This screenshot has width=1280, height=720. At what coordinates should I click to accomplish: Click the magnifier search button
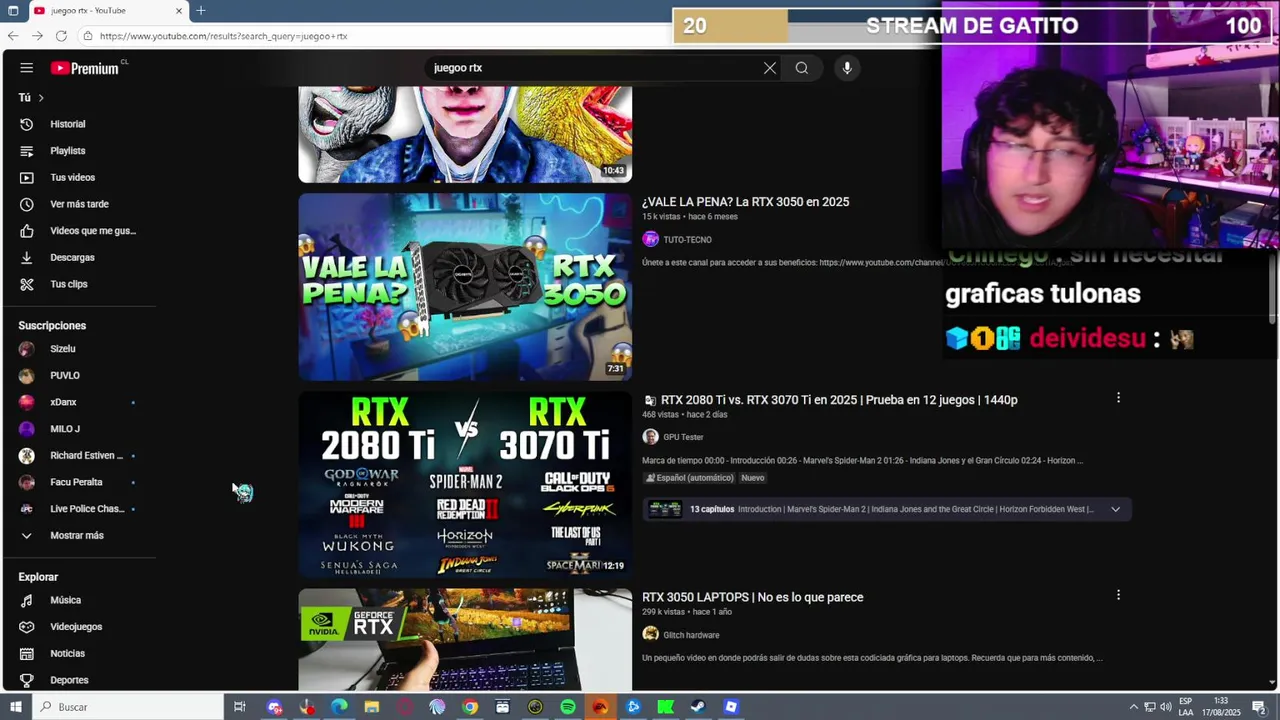pyautogui.click(x=802, y=68)
